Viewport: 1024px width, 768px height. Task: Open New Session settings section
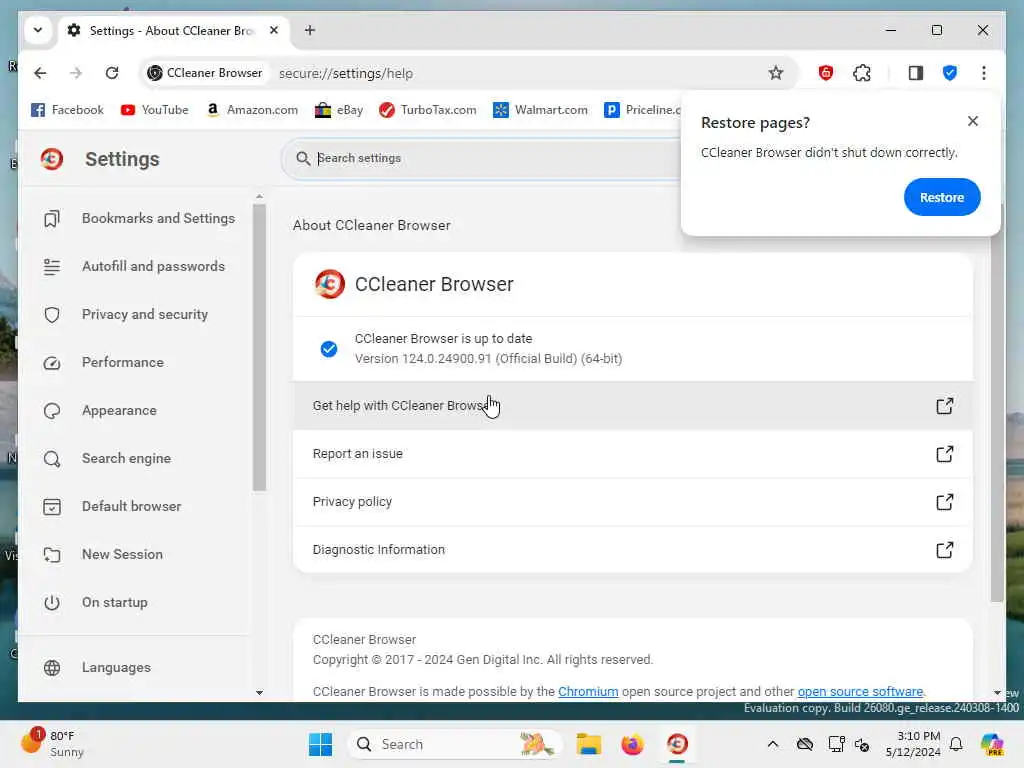click(x=137, y=554)
